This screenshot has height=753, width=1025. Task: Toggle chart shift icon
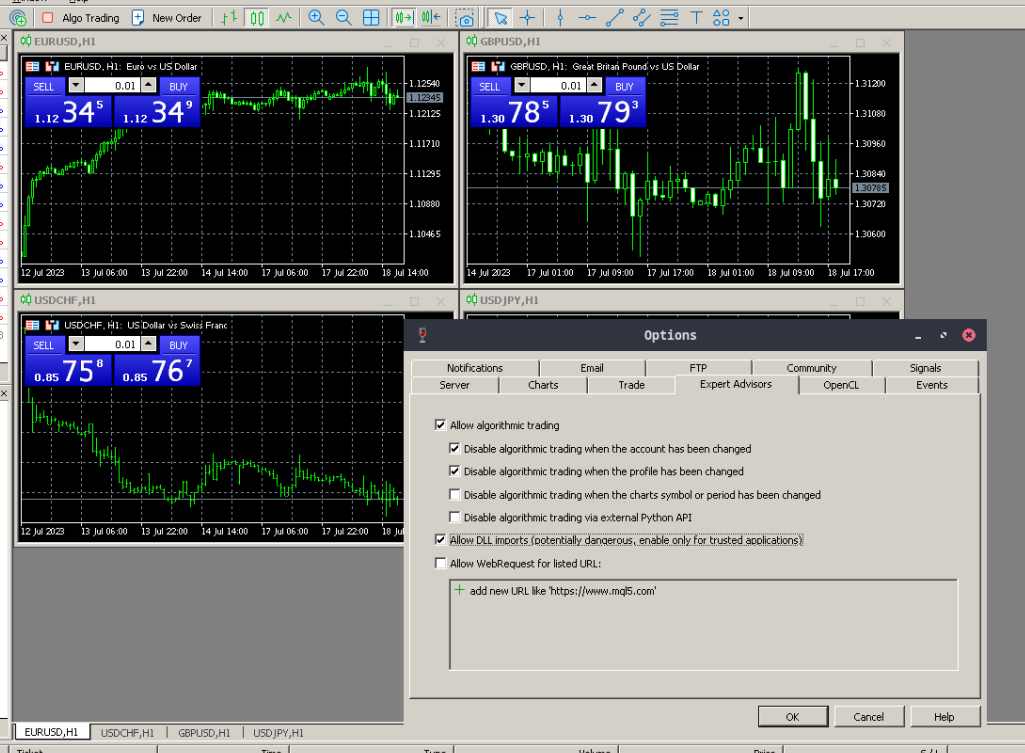click(431, 18)
